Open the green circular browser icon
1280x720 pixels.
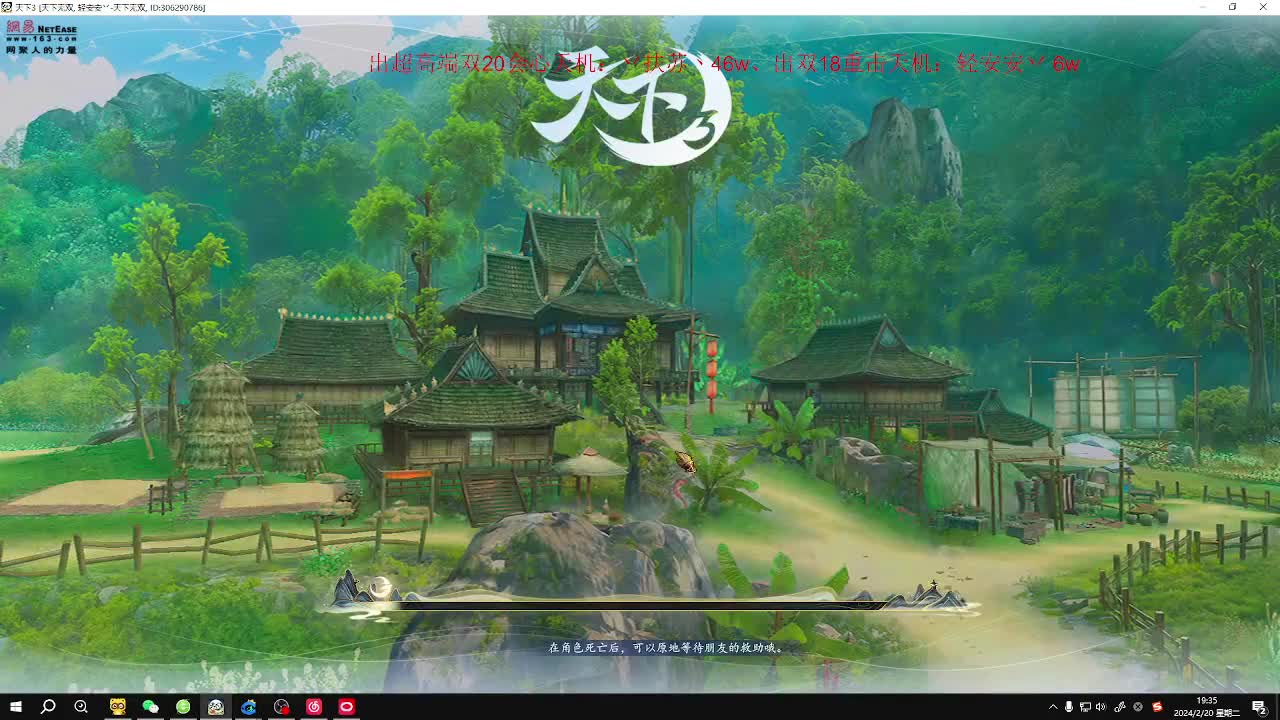[x=183, y=707]
